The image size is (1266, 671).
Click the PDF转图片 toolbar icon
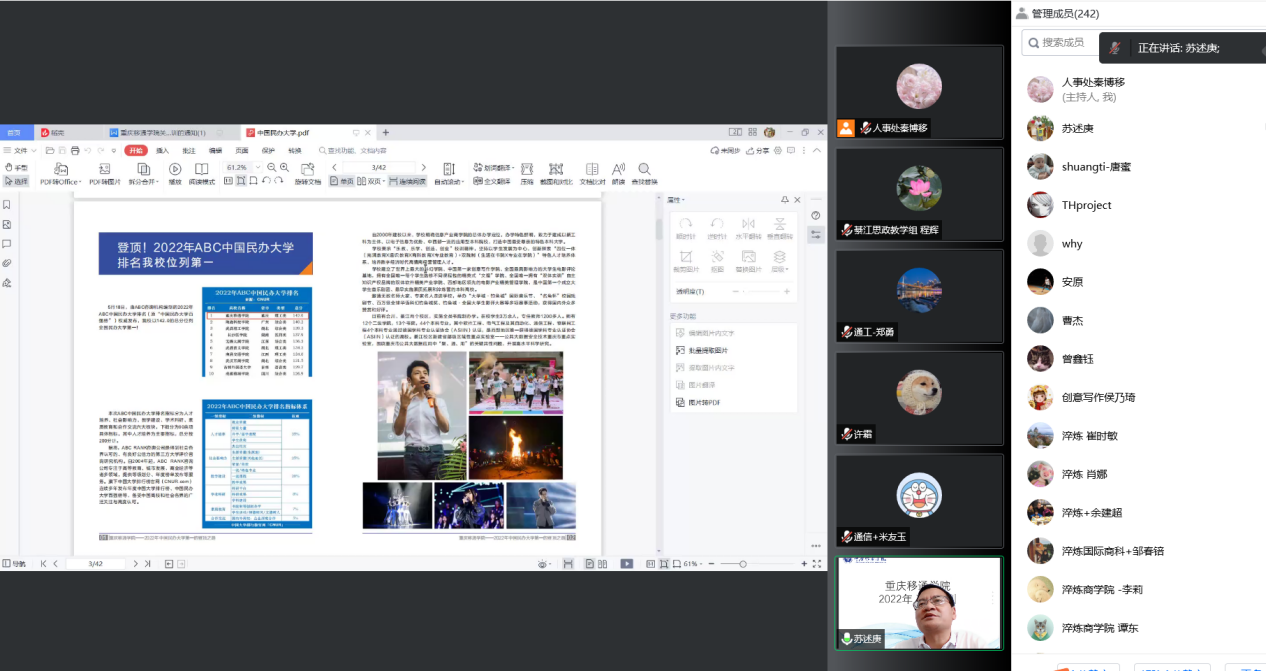click(x=105, y=174)
